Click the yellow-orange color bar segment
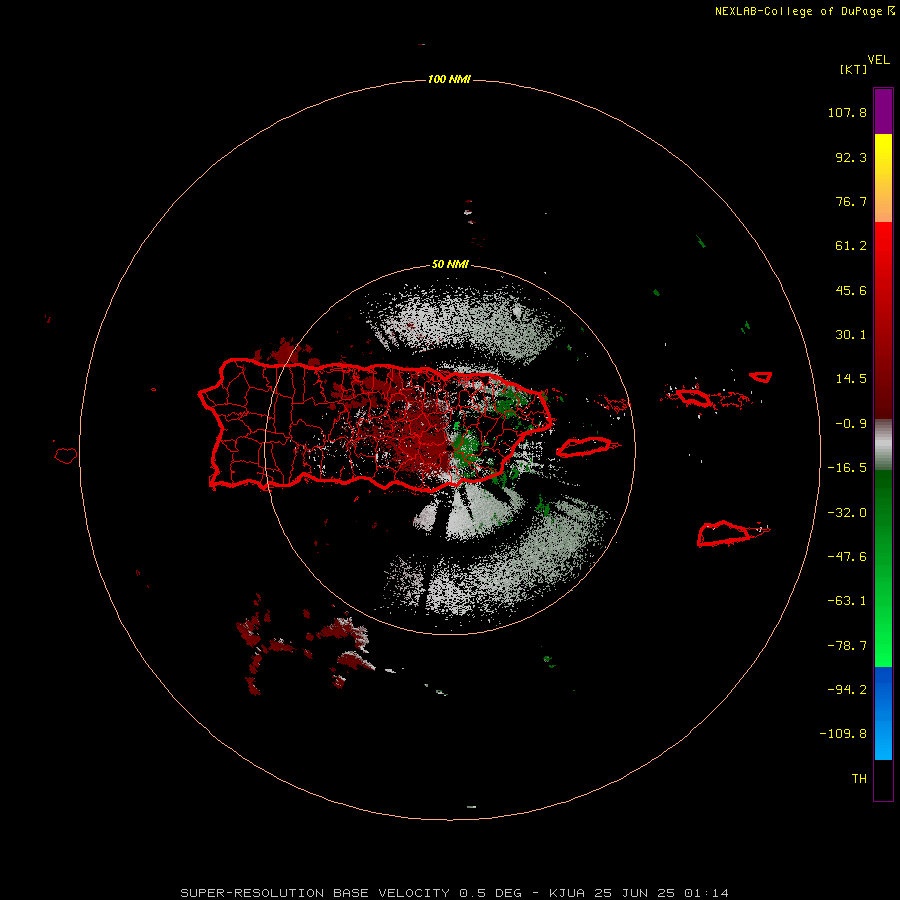The width and height of the screenshot is (900, 900). 883,178
